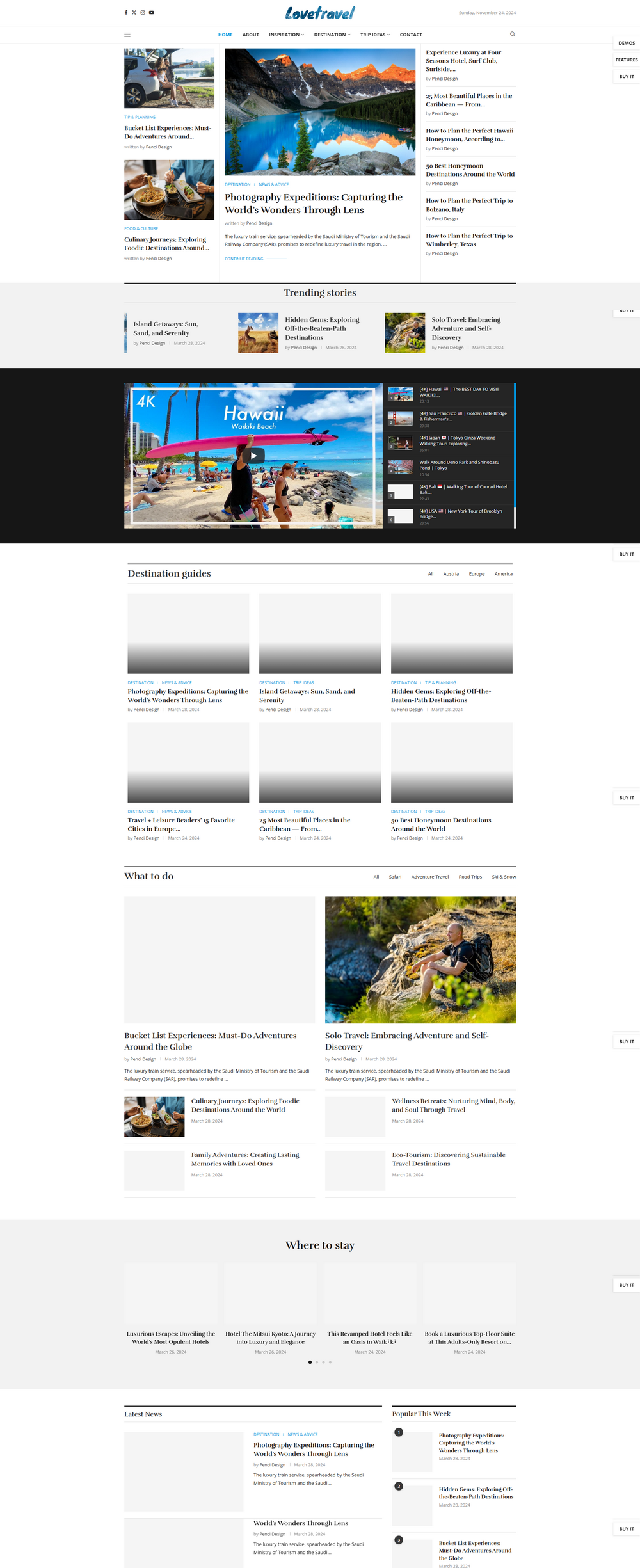
Task: Click the Demos side button
Action: (x=627, y=44)
